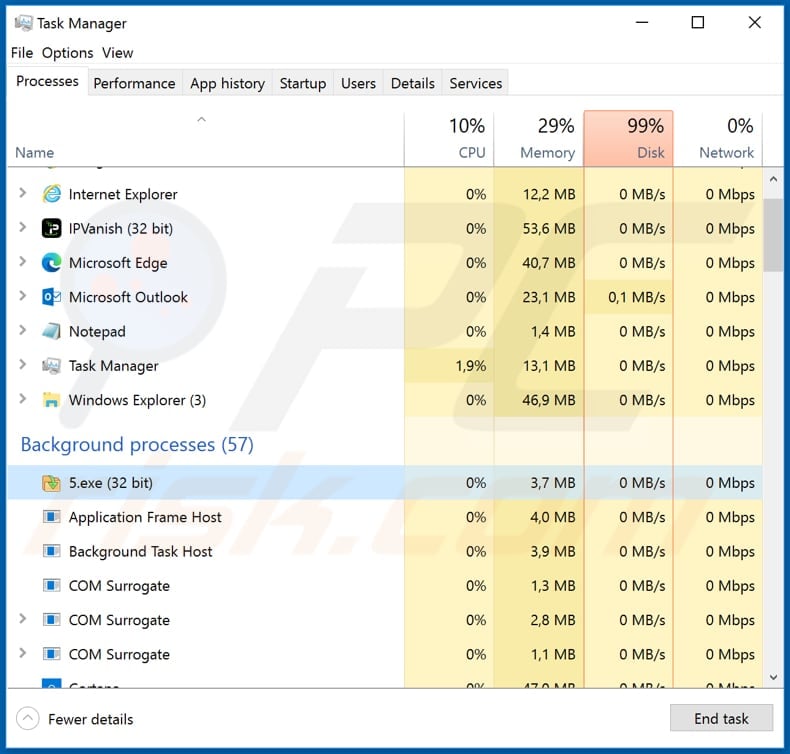
Task: Click the IPVanish process icon
Action: [x=51, y=228]
